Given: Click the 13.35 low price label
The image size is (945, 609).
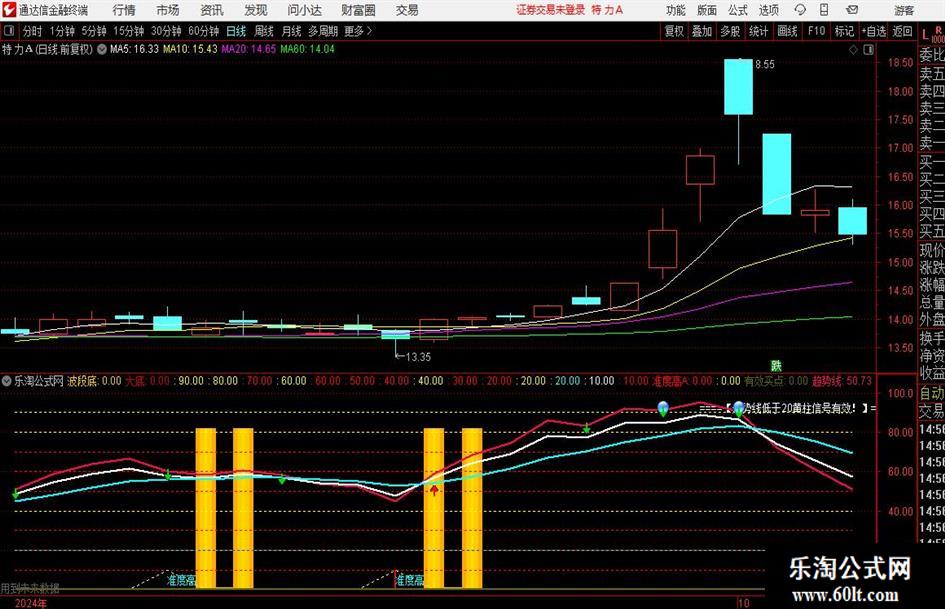Looking at the screenshot, I should (418, 357).
